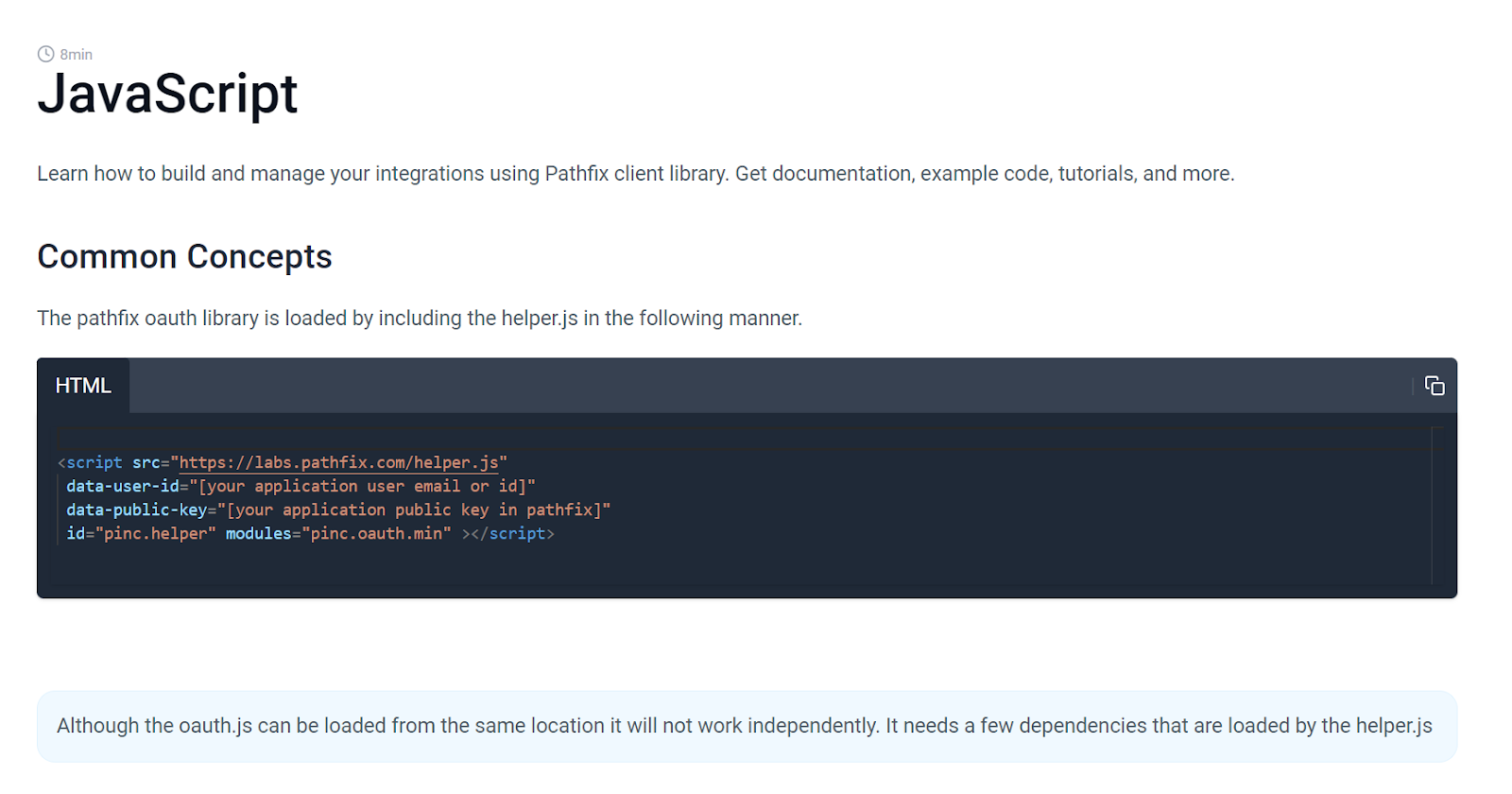
Task: Click the sentence about including helper.js
Action: tap(420, 319)
